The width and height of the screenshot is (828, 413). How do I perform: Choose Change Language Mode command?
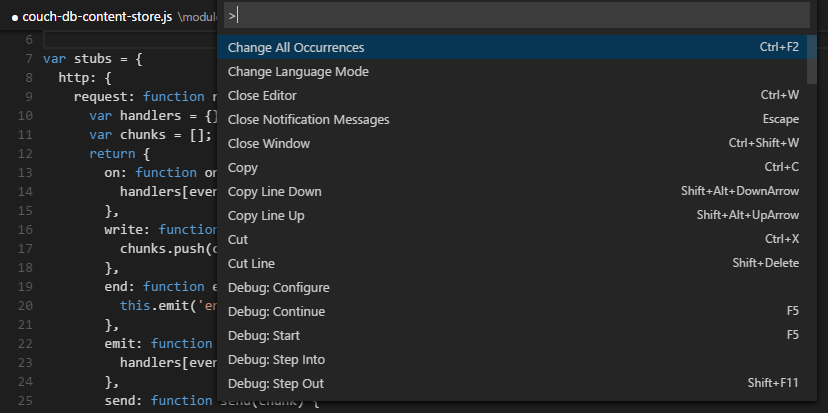click(298, 72)
